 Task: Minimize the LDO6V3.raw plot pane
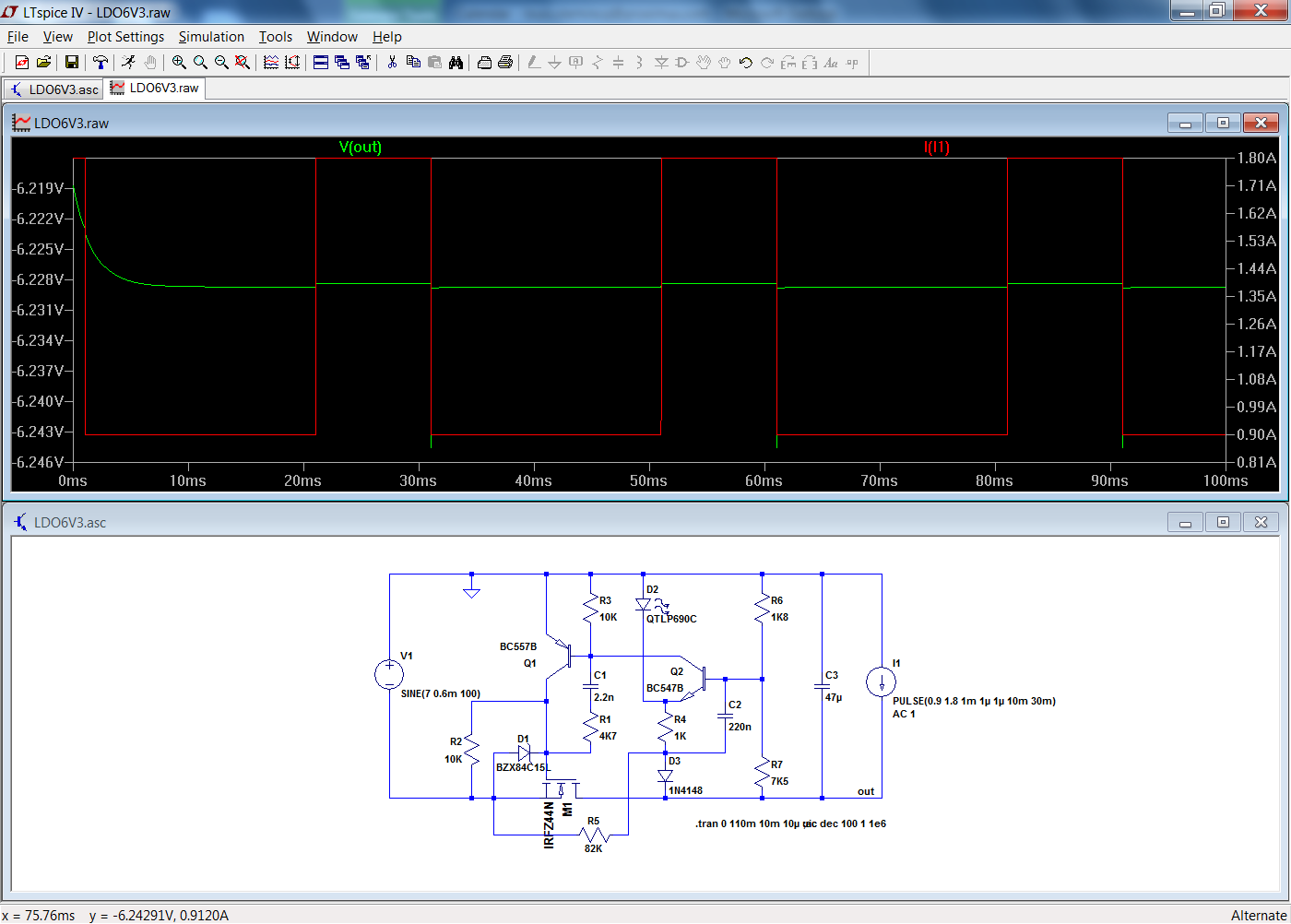[1185, 123]
